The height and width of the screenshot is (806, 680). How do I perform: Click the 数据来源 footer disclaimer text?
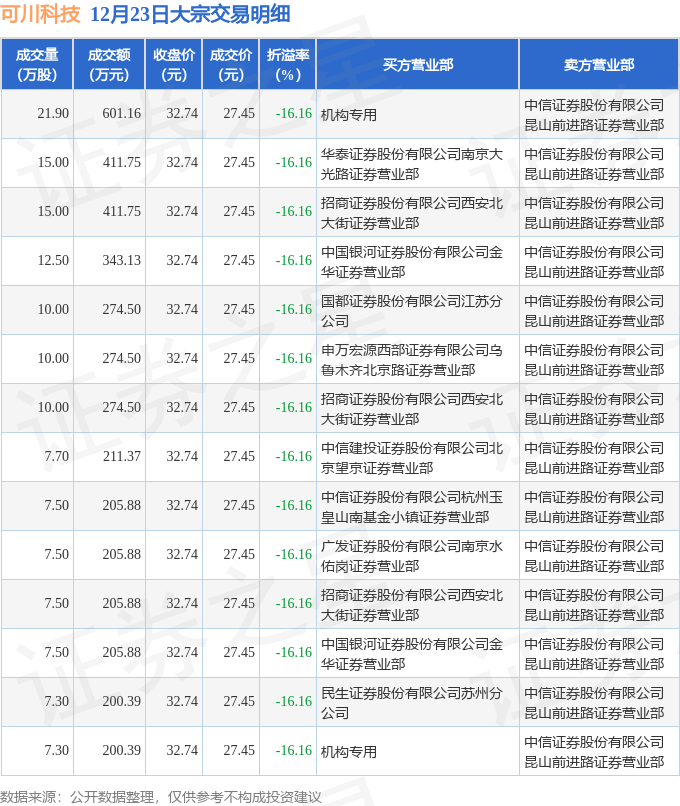tap(161, 796)
